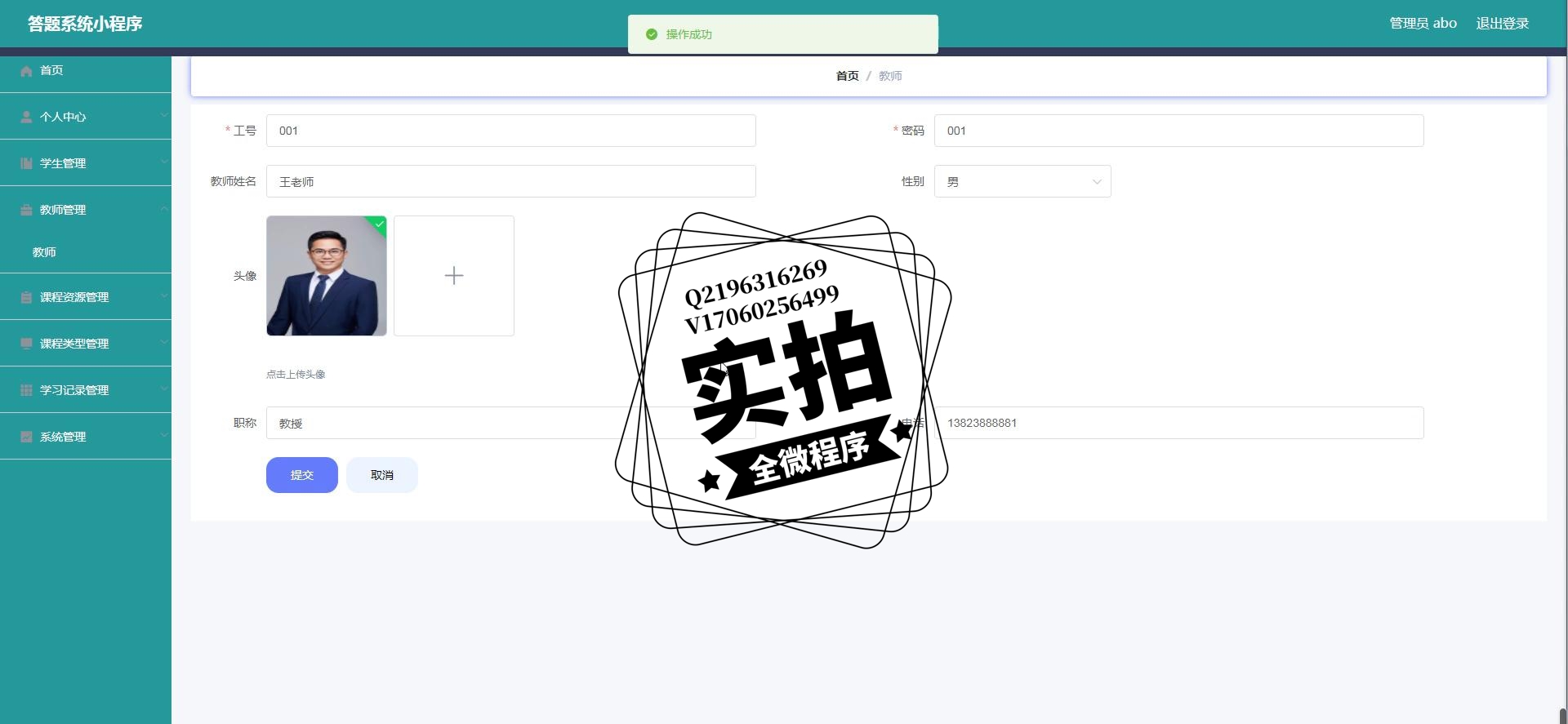Open 课程资源管理 sidebar menu
The height and width of the screenshot is (724, 1568).
click(86, 297)
